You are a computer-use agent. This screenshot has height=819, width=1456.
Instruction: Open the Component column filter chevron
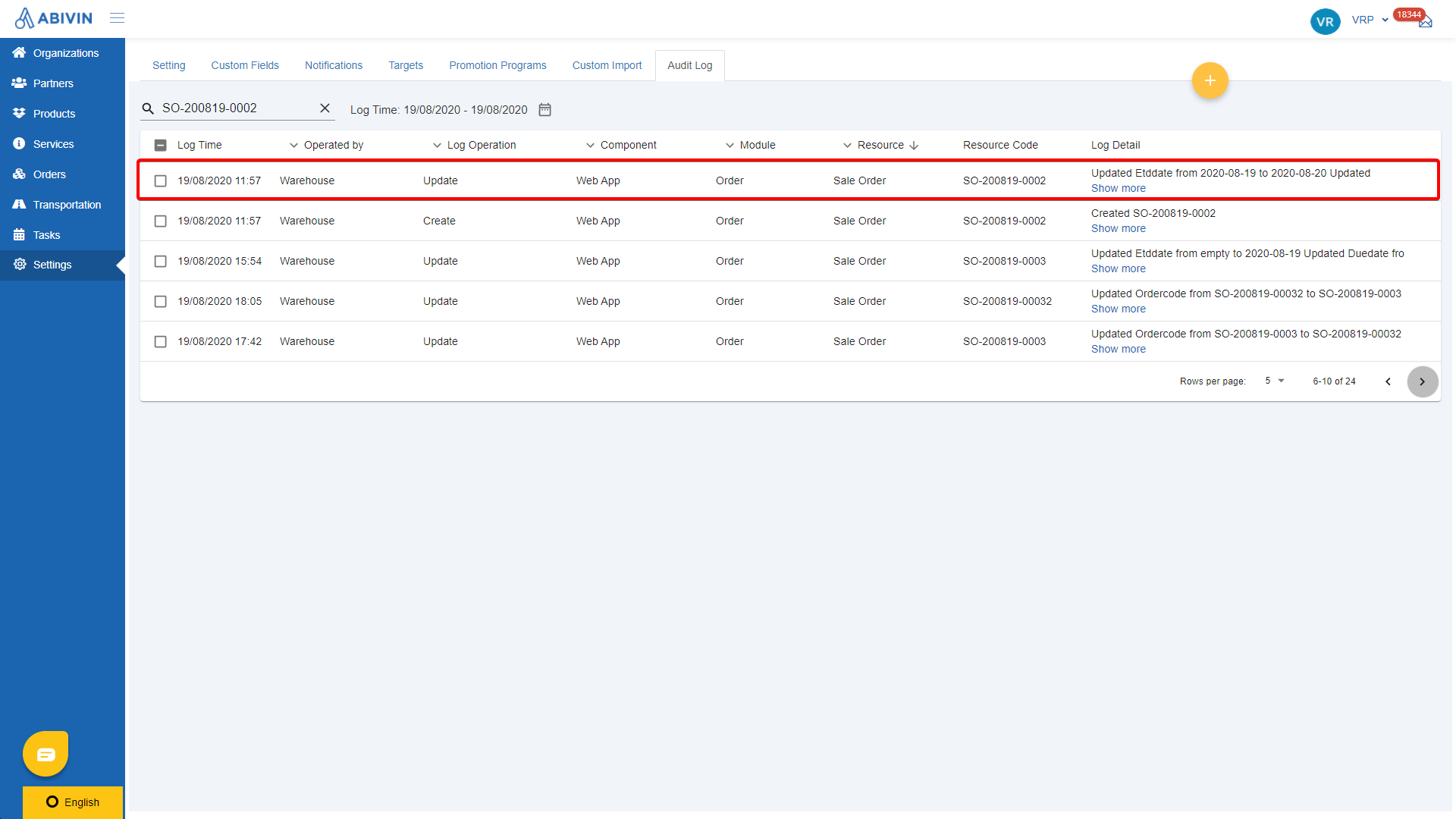pos(730,146)
